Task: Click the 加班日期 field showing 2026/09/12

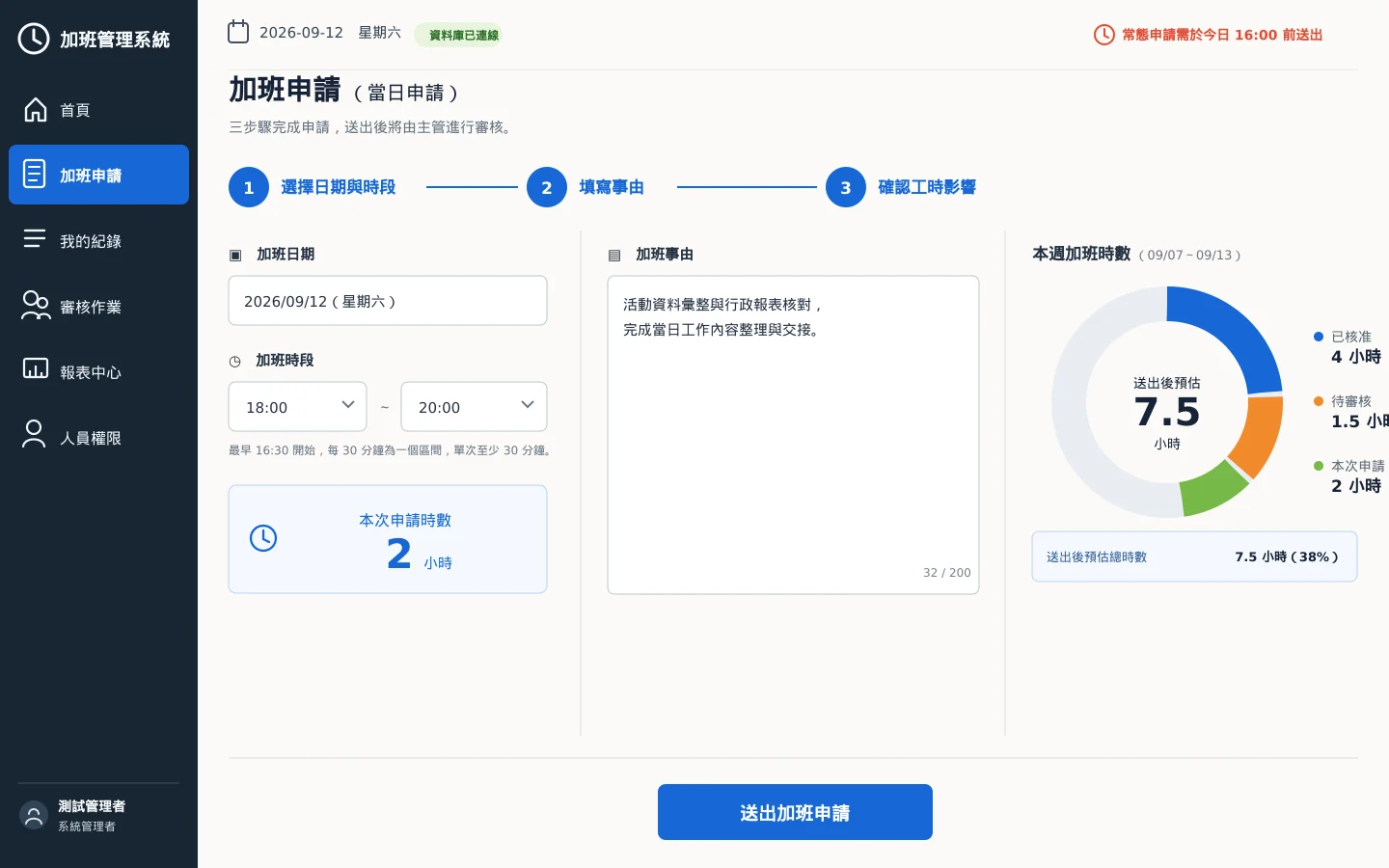Action: 388,301
